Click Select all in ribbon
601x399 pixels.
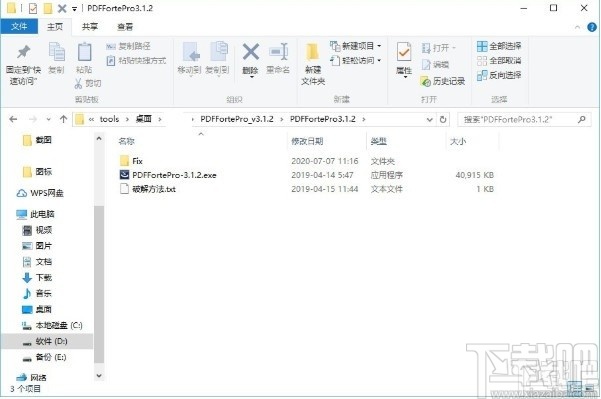tap(499, 46)
